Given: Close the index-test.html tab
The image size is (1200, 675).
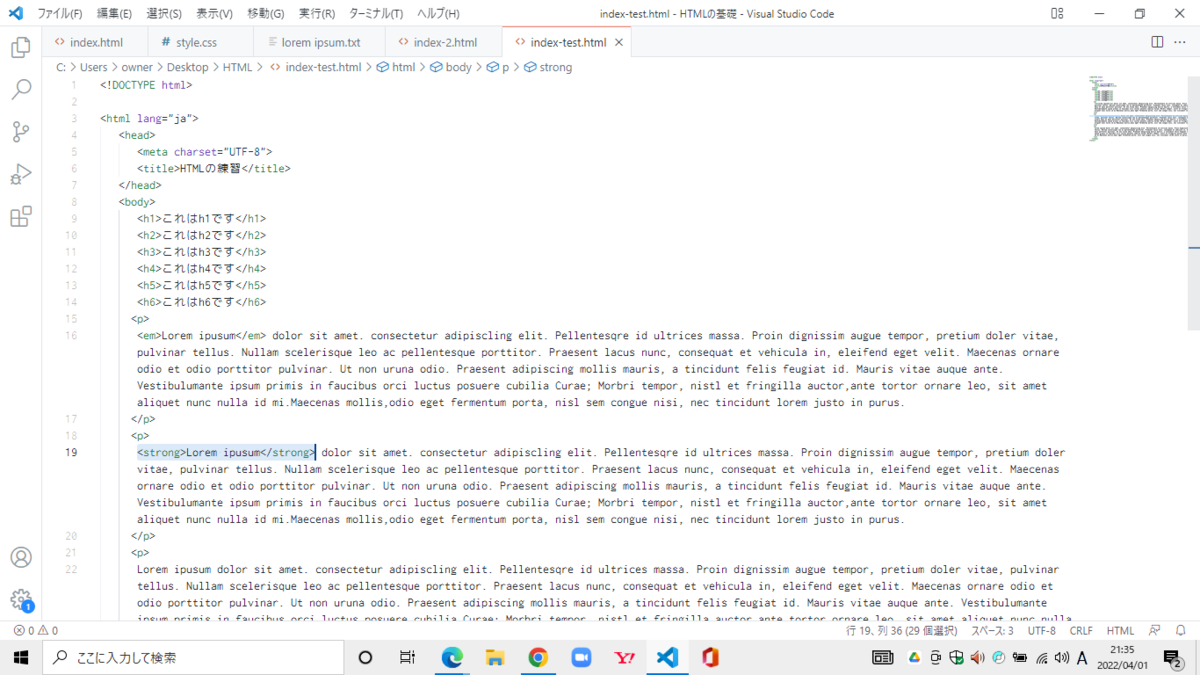Looking at the screenshot, I should pos(619,43).
